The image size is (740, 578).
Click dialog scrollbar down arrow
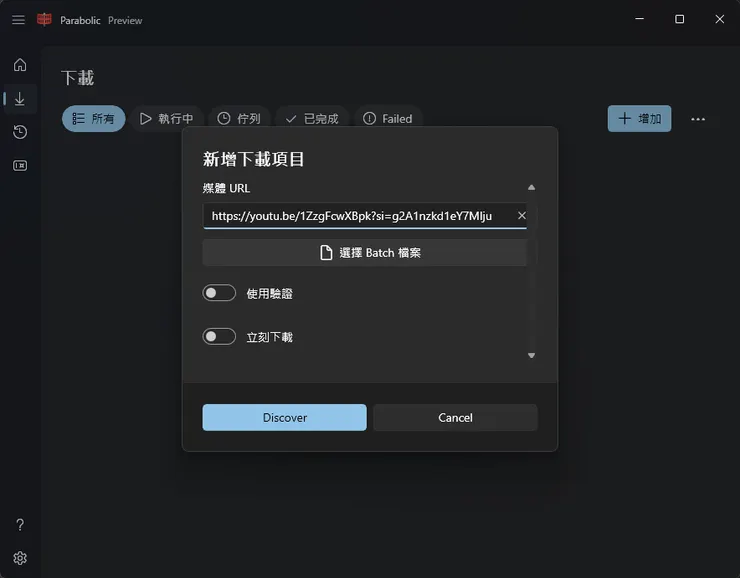click(531, 355)
